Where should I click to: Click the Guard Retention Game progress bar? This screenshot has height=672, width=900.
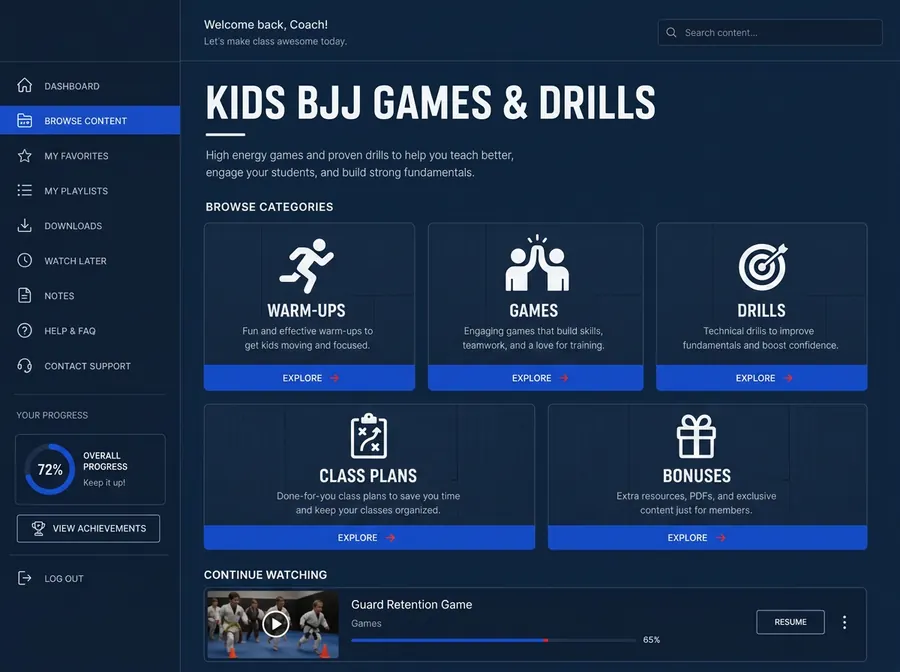pyautogui.click(x=494, y=640)
